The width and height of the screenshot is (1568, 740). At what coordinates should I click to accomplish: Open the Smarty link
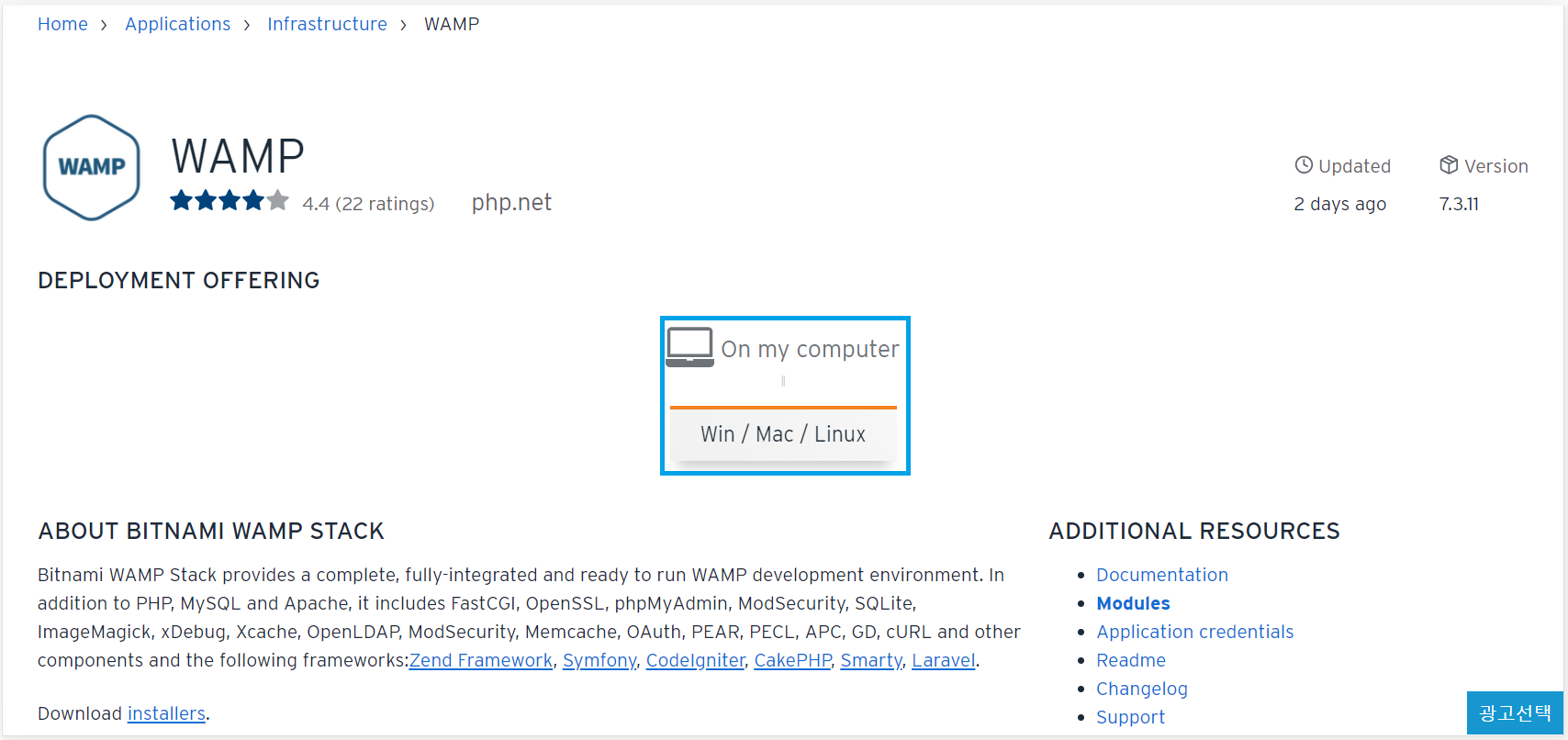click(x=872, y=660)
